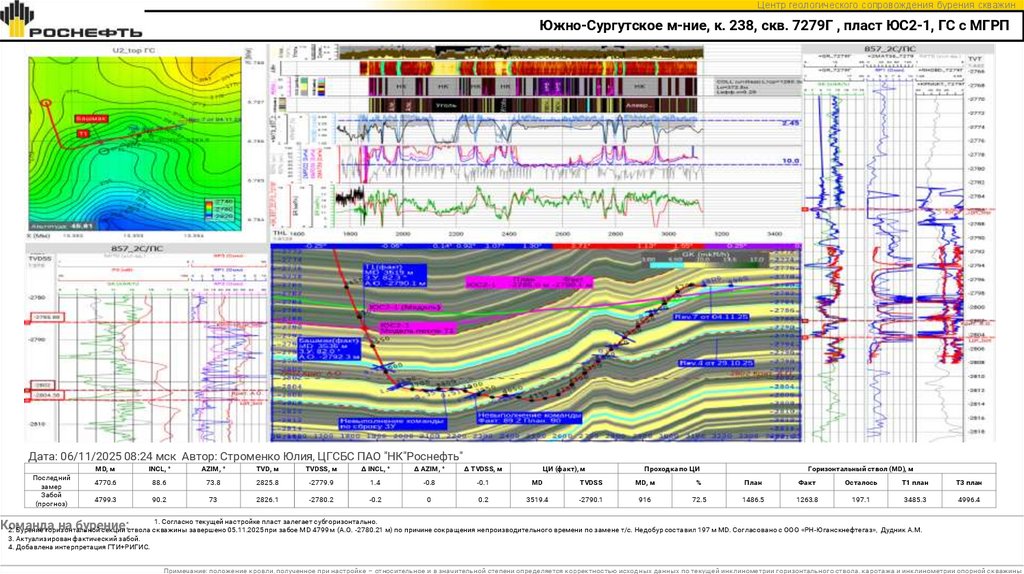
Task: Click the 'Rev.7 от 04.11.25' label
Action: click(x=711, y=317)
